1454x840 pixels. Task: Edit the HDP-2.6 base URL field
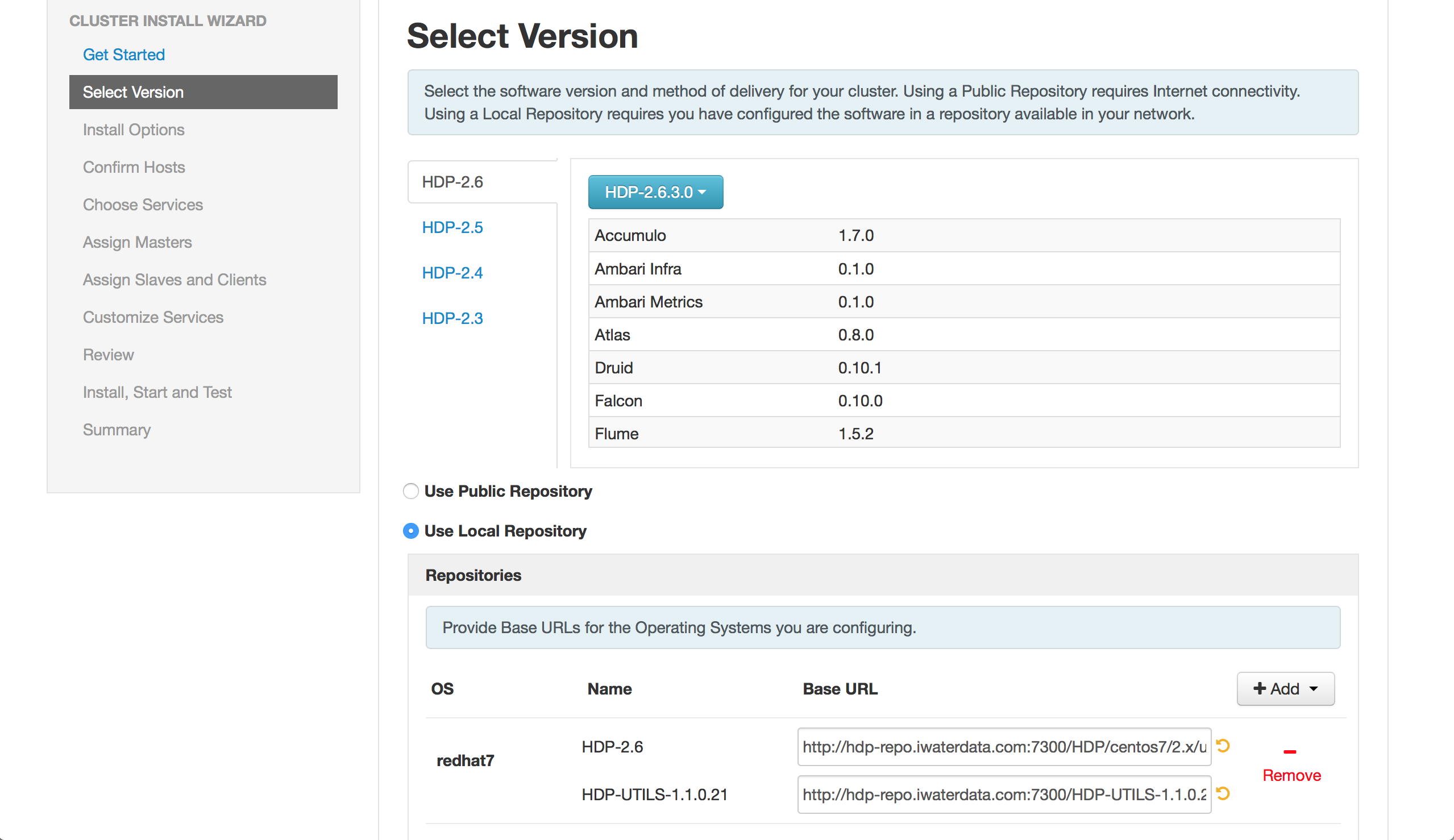pyautogui.click(x=1004, y=747)
